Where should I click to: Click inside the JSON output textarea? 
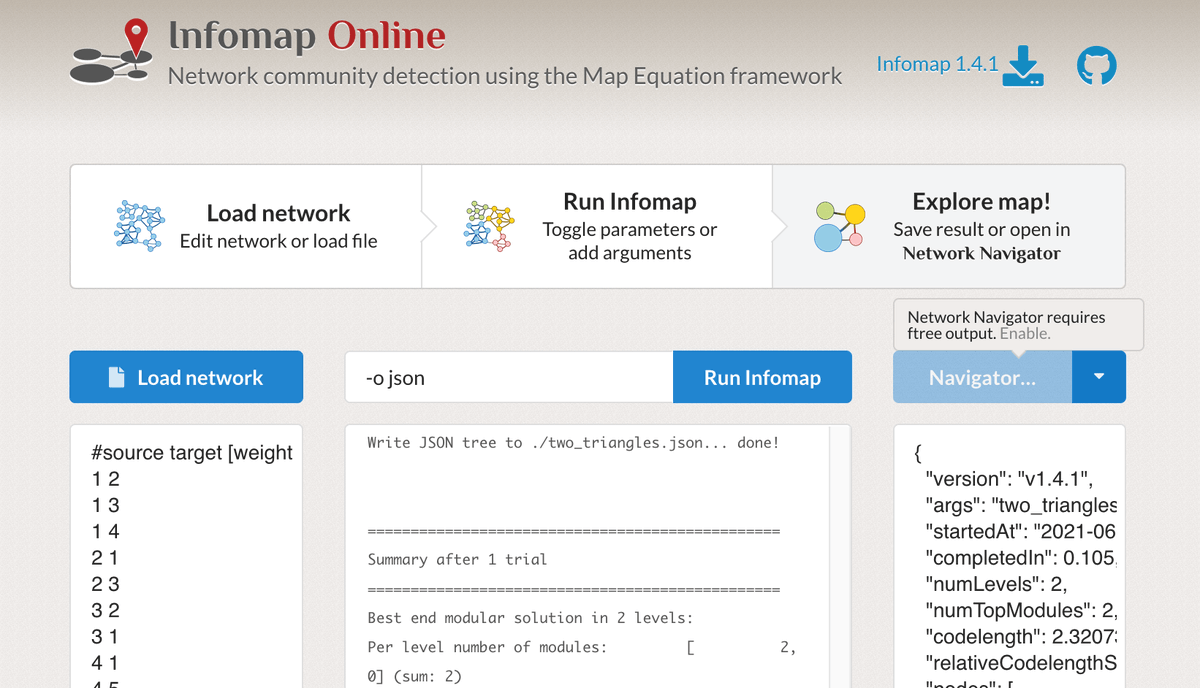[x=1009, y=556]
